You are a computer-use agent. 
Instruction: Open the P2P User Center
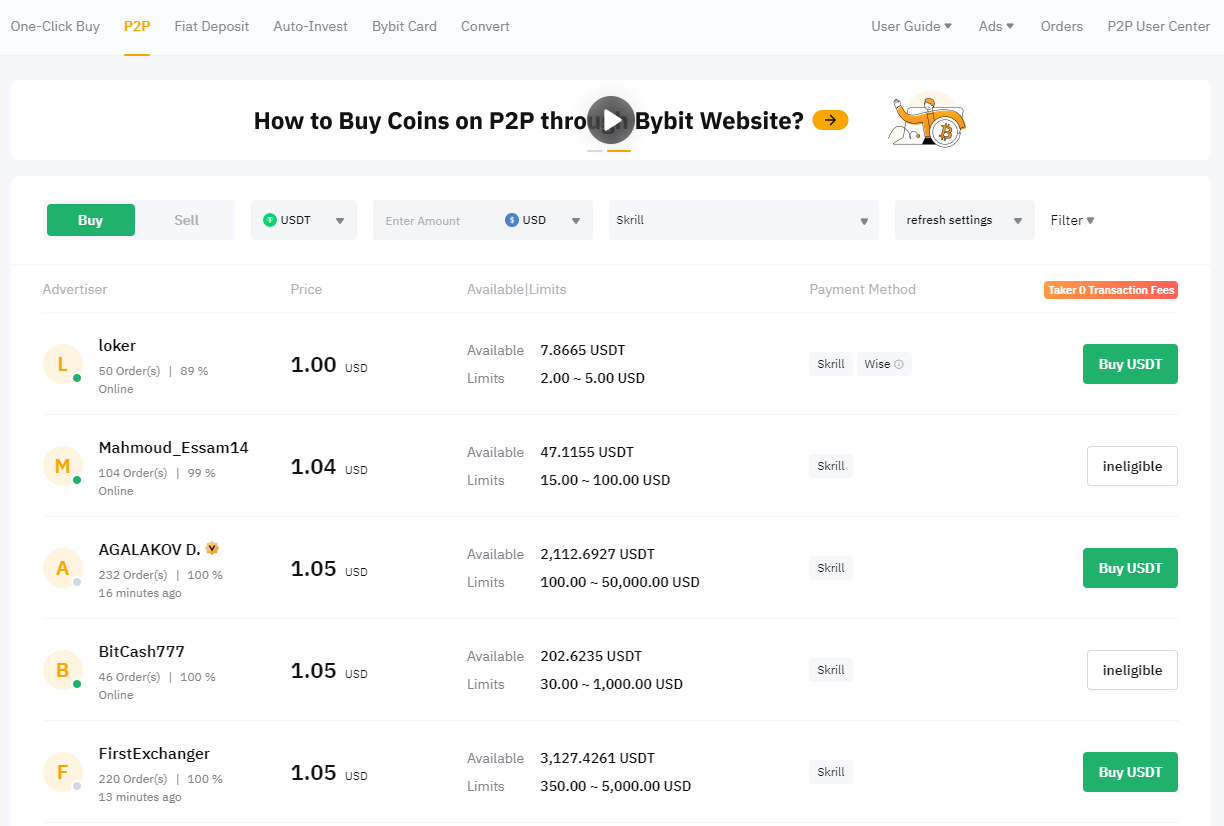point(1159,26)
